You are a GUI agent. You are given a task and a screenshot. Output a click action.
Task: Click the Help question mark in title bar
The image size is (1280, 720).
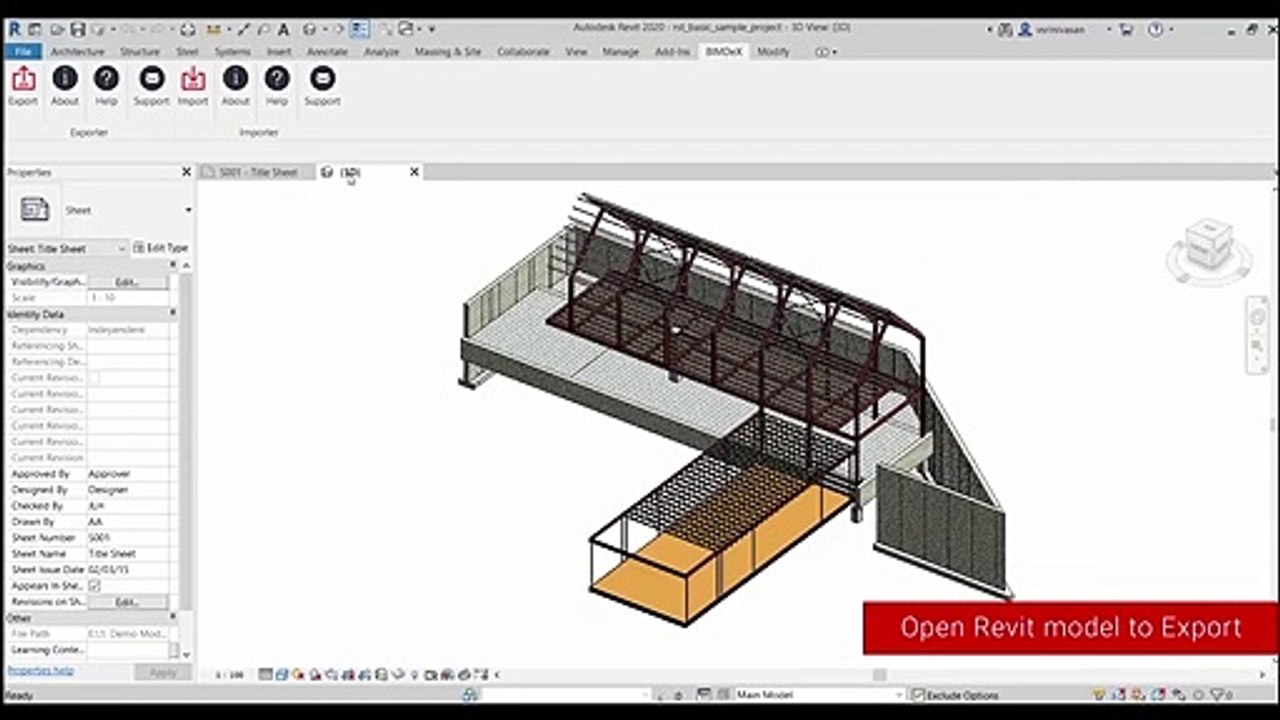click(x=1156, y=30)
